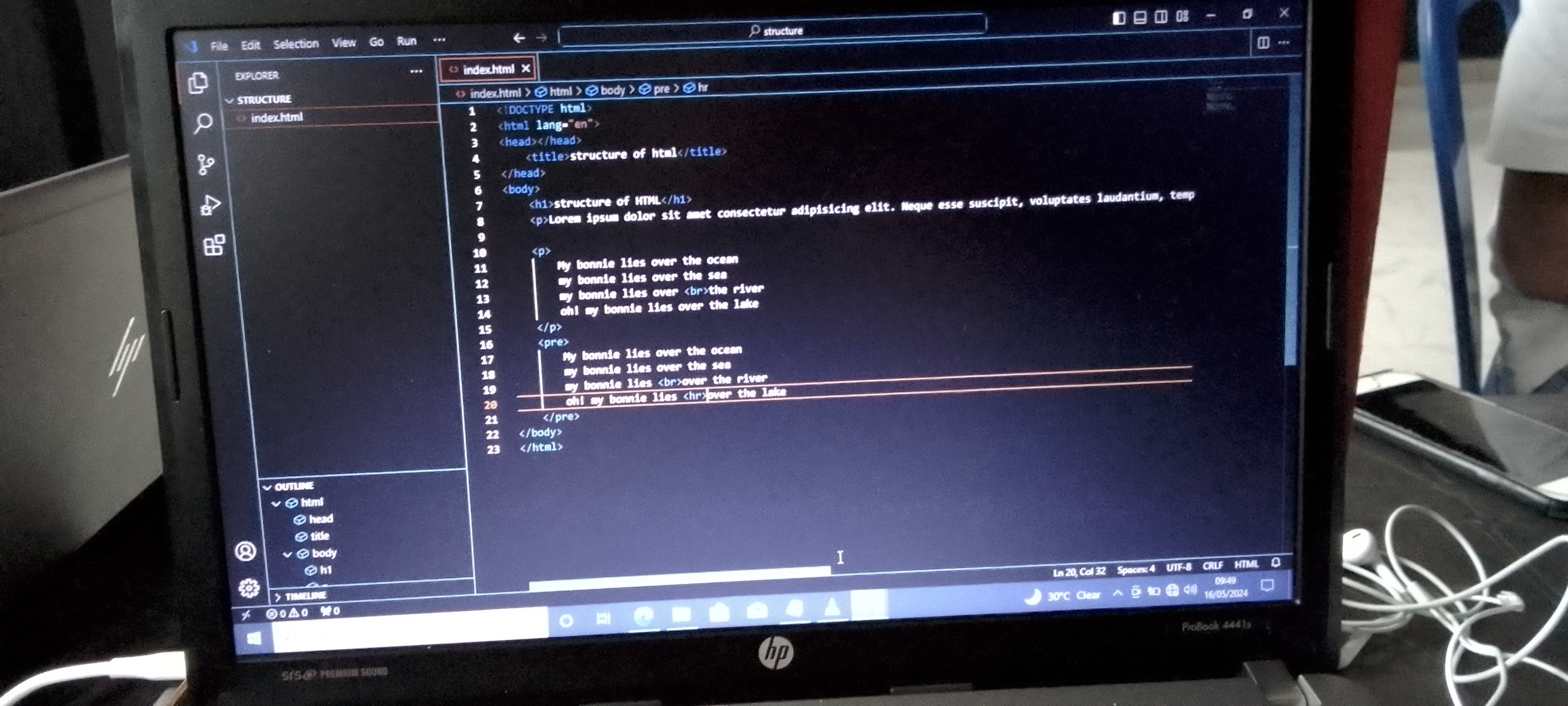Open the Source Control view
The width and height of the screenshot is (1568, 706).
(206, 164)
